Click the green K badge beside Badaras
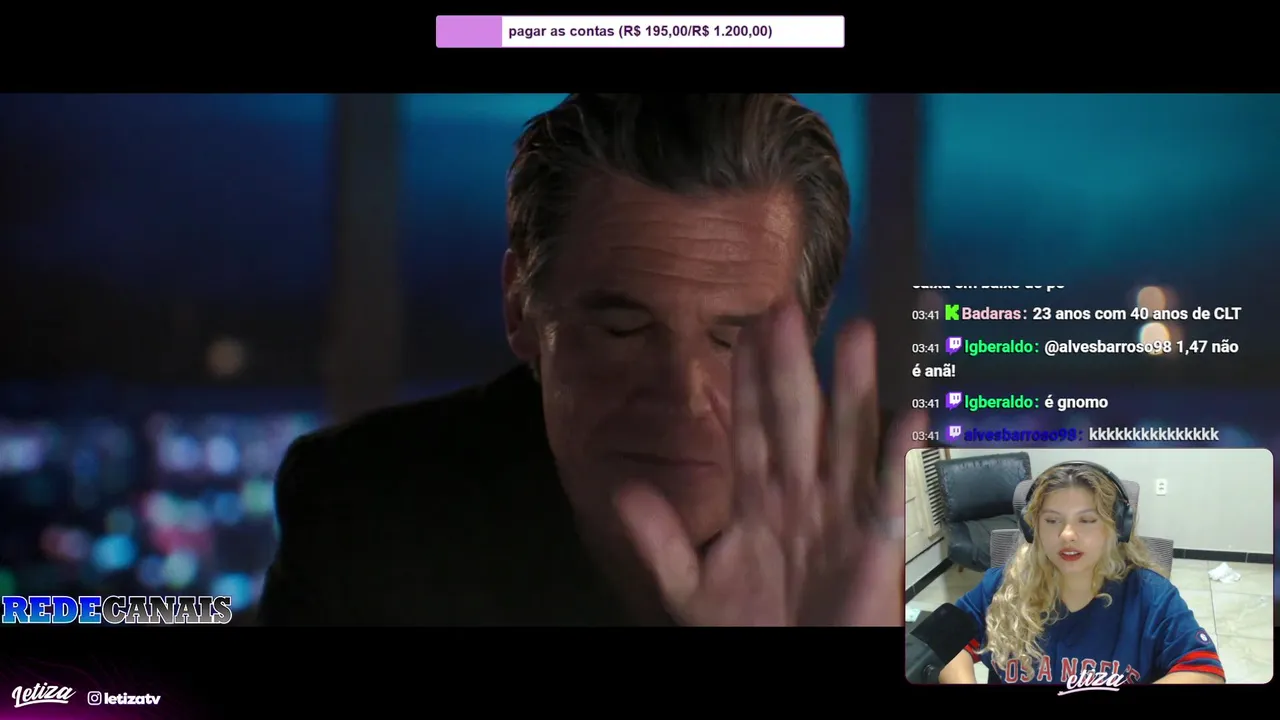1280x720 pixels. coord(952,313)
